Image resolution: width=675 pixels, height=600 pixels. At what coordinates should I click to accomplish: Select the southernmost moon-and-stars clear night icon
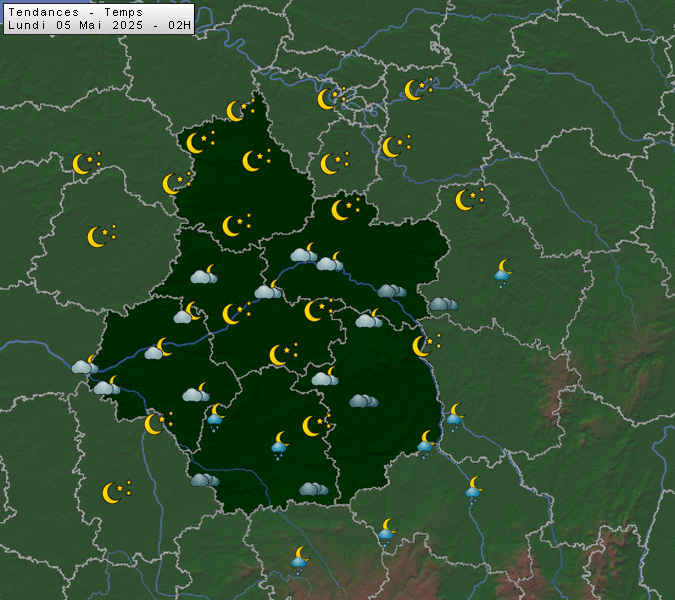(x=117, y=492)
